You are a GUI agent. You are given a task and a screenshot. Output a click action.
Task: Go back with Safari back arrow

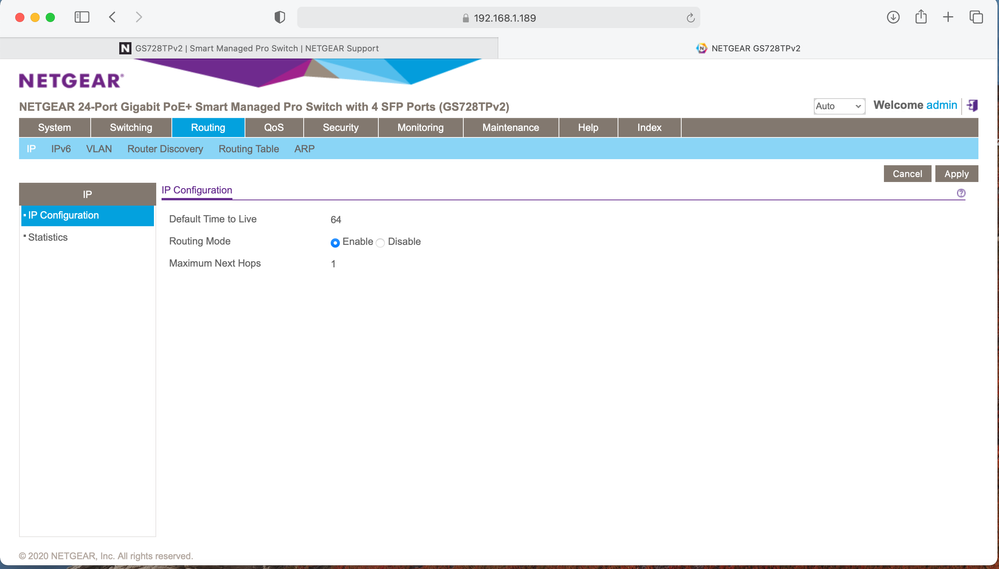tap(112, 17)
